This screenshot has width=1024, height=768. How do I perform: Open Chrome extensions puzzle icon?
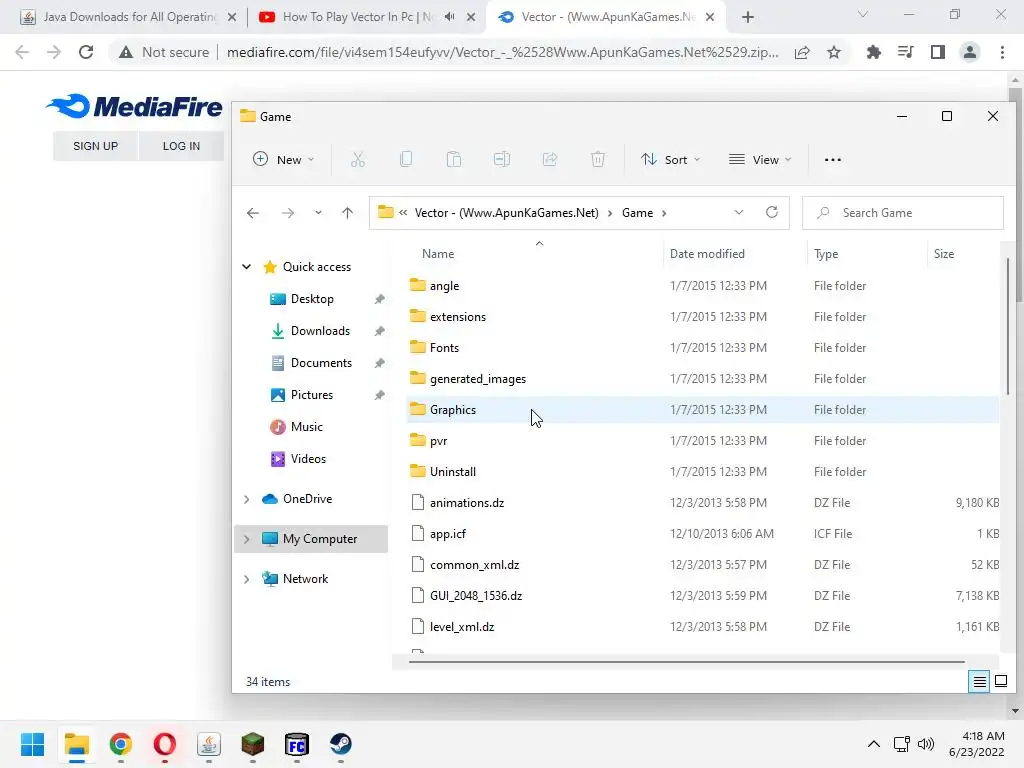pos(874,52)
